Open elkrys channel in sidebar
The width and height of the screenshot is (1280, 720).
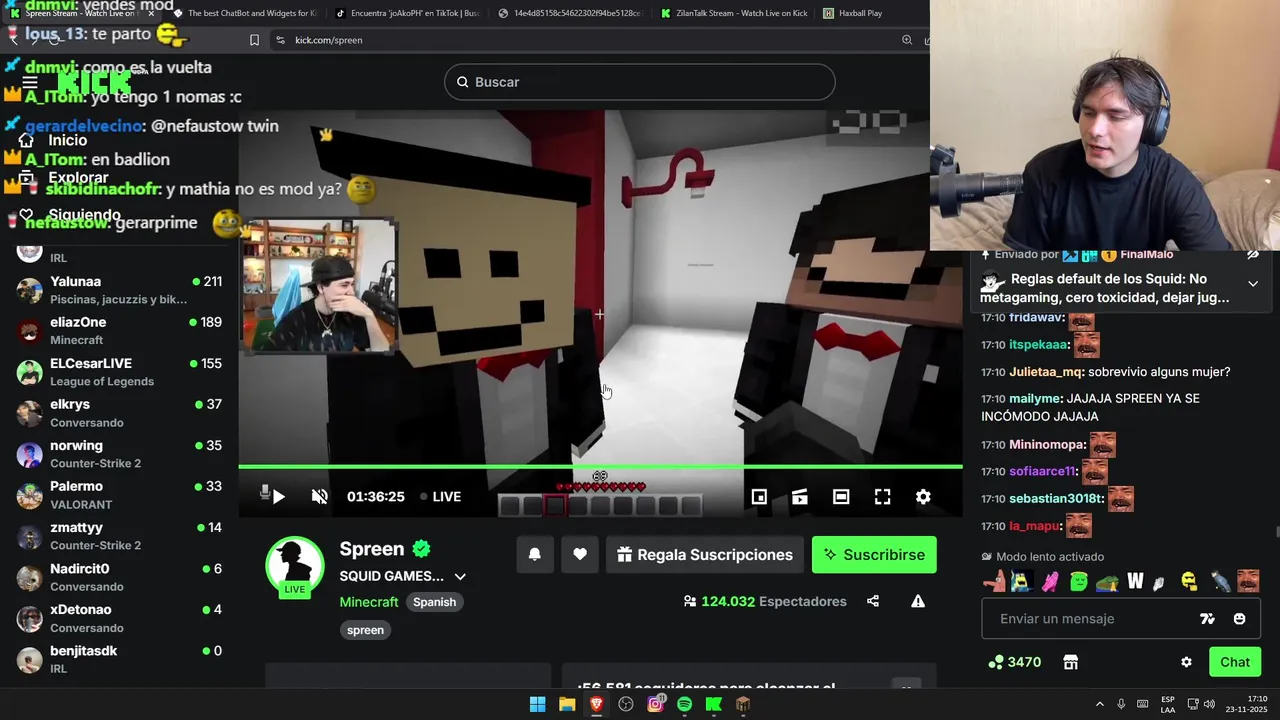pos(120,413)
